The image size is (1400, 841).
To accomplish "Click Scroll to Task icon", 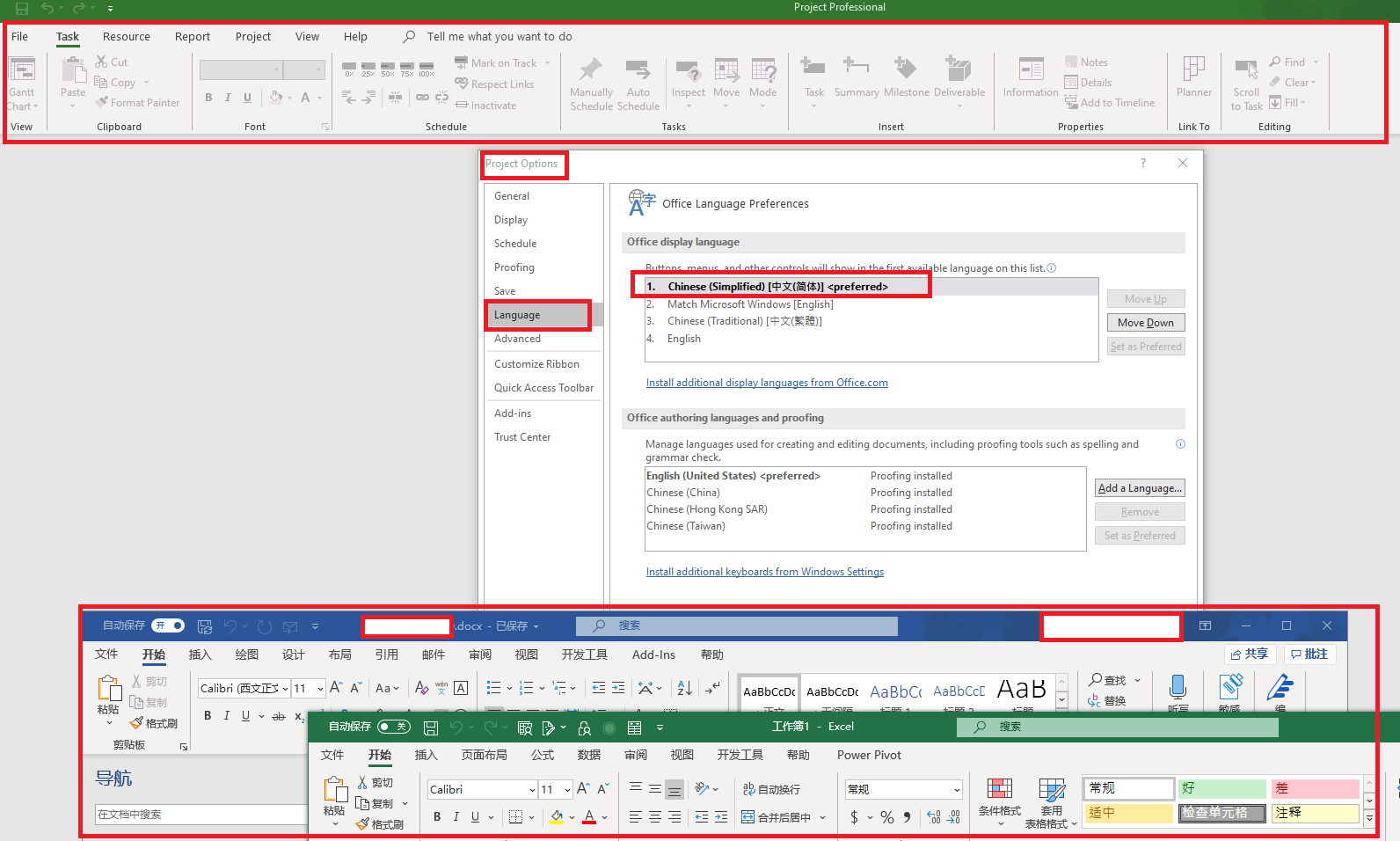I will 1246,69.
